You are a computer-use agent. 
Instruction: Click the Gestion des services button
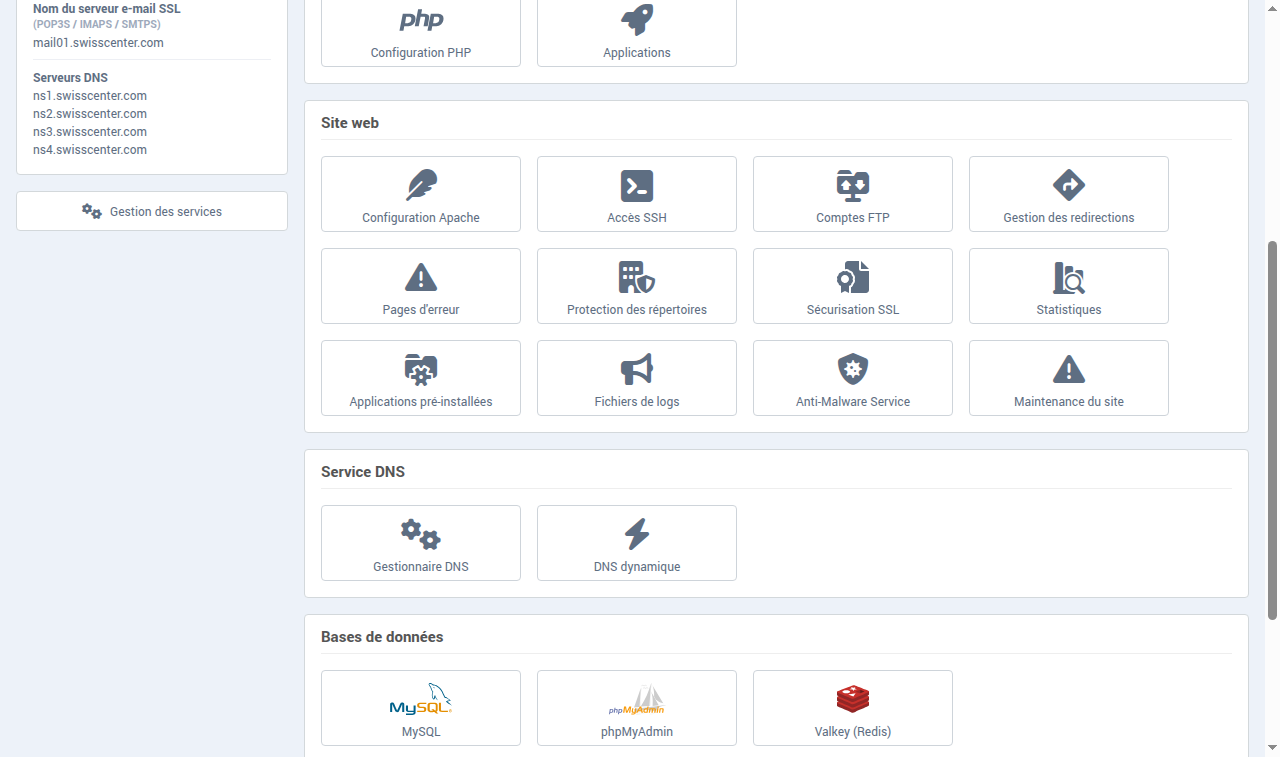coord(152,211)
